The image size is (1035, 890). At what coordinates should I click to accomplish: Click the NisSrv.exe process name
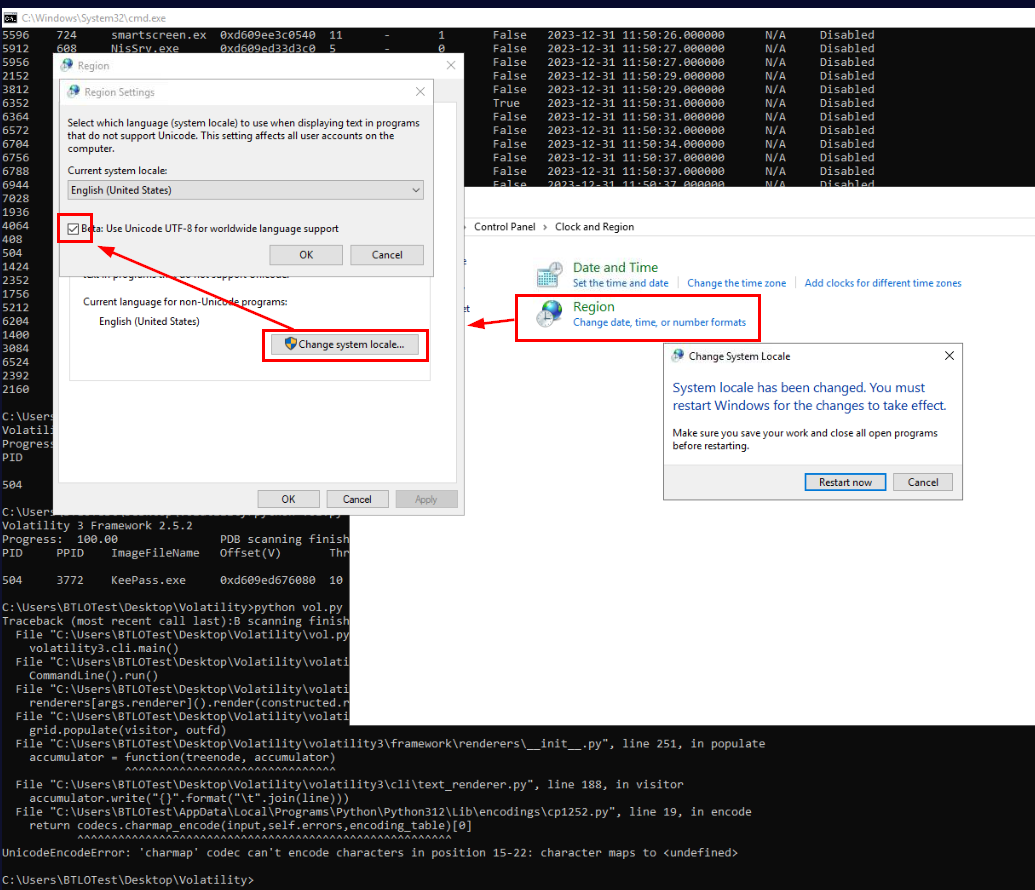pyautogui.click(x=145, y=49)
